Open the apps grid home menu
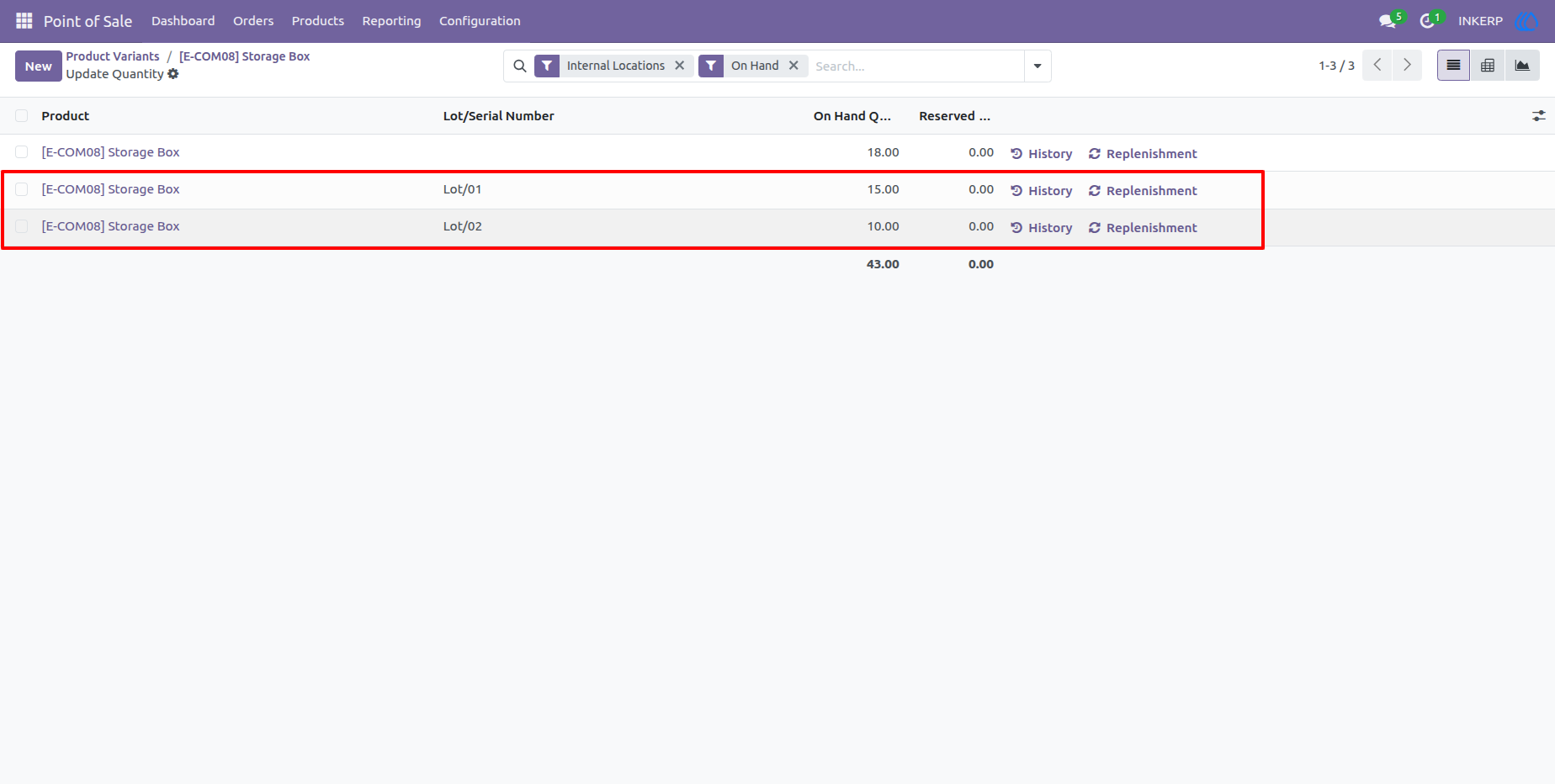 pos(24,21)
